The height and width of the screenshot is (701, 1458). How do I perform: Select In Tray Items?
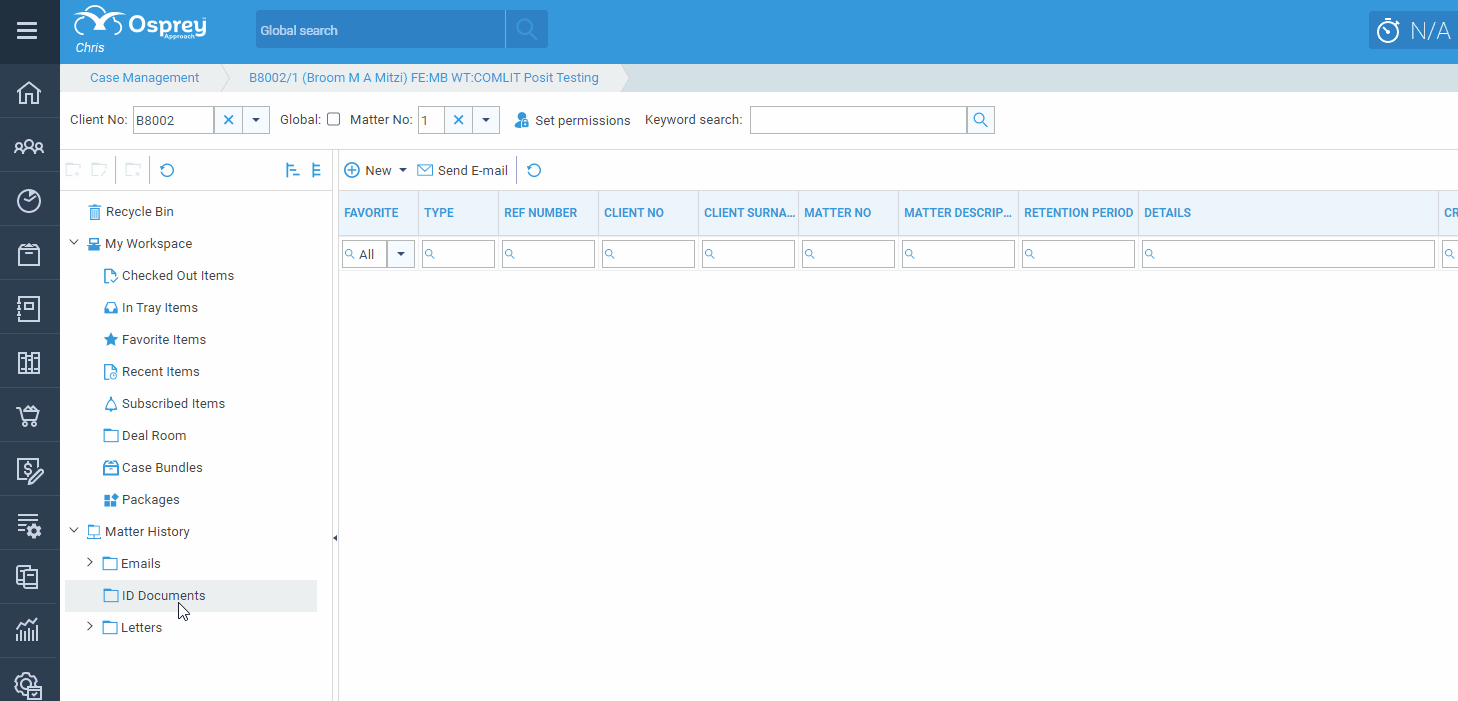click(151, 307)
